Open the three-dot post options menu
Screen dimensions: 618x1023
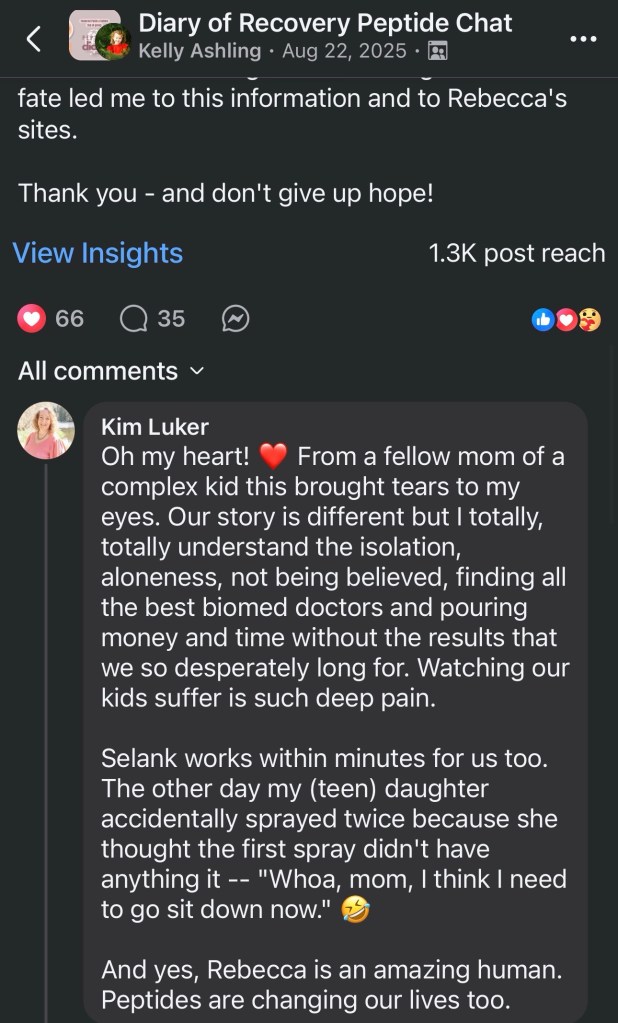(x=583, y=39)
